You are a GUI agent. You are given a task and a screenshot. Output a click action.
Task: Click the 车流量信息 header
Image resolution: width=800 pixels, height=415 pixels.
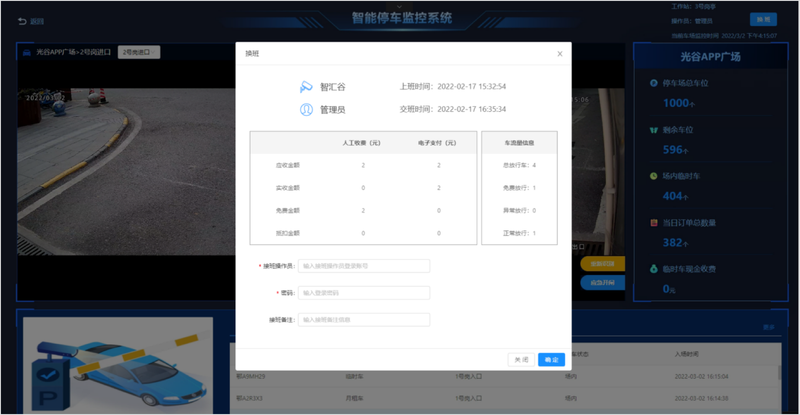click(x=519, y=143)
